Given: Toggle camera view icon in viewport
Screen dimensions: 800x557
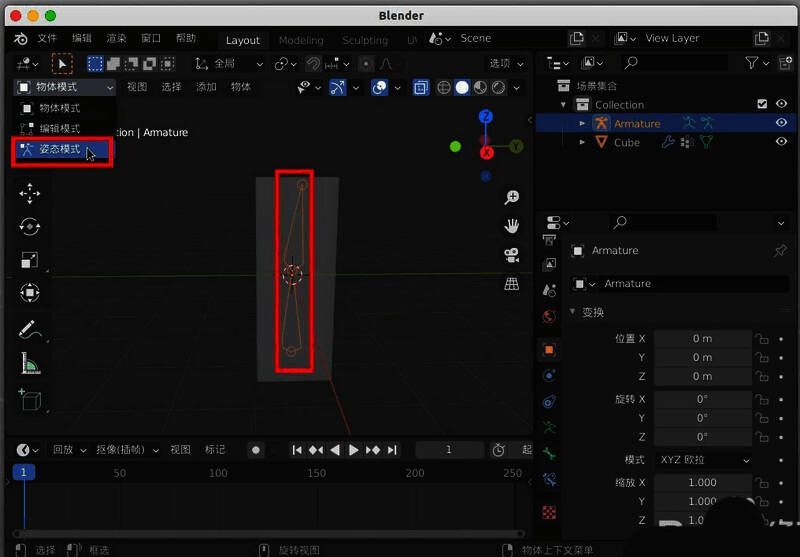Looking at the screenshot, I should [x=511, y=255].
